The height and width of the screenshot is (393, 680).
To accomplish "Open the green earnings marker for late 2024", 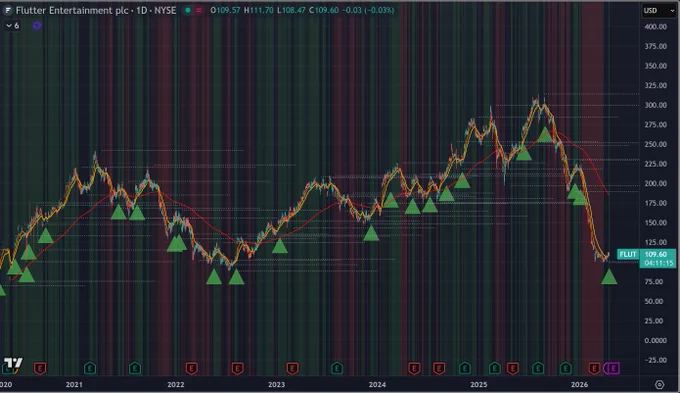I will pos(464,368).
